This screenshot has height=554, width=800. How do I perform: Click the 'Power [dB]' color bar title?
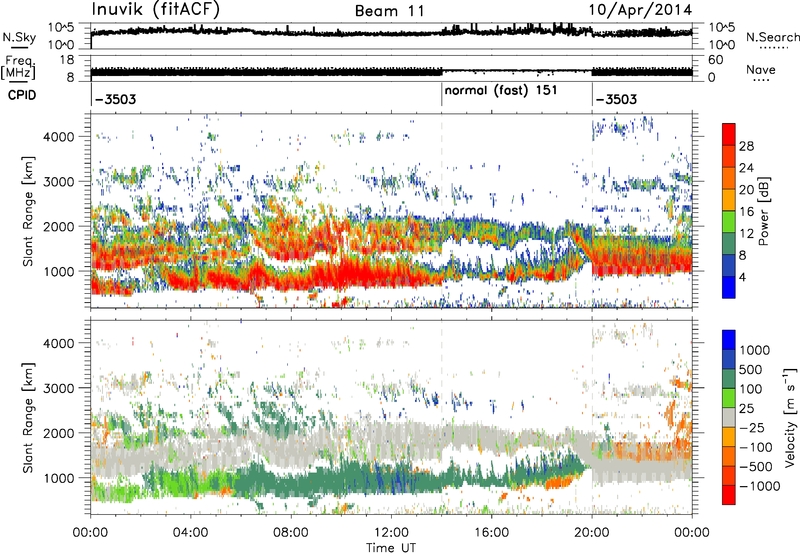point(764,211)
